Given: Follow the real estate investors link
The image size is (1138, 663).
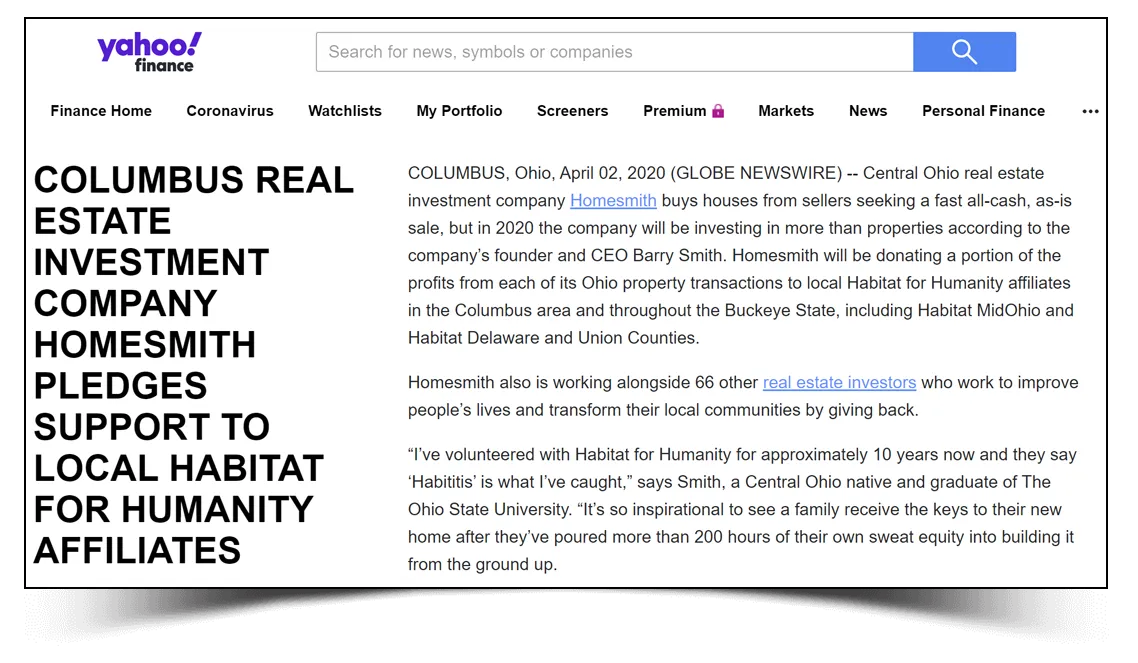Looking at the screenshot, I should click(x=839, y=382).
